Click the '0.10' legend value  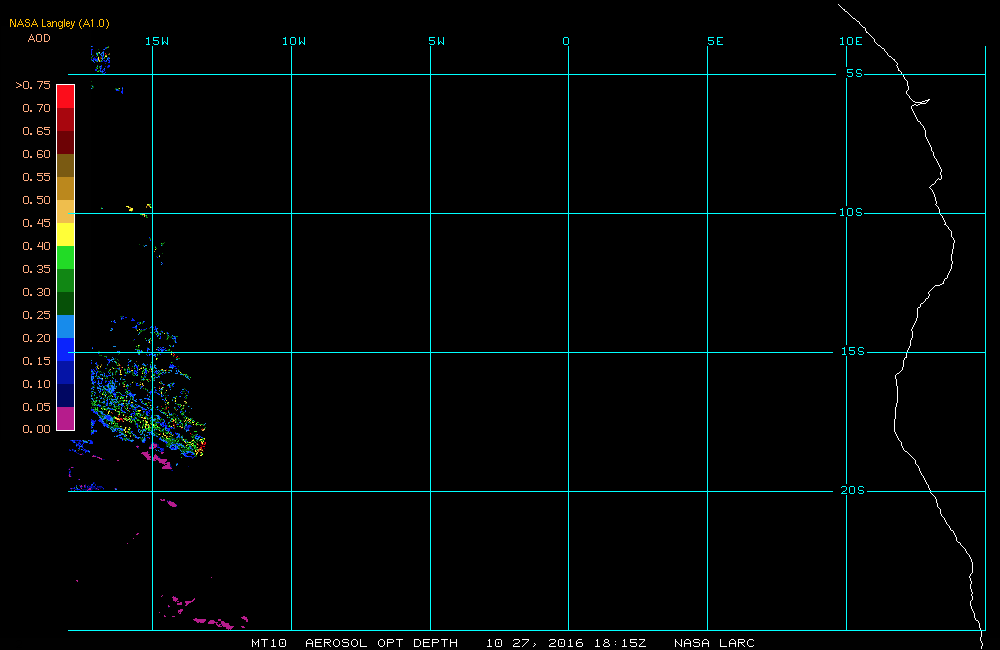pos(36,384)
